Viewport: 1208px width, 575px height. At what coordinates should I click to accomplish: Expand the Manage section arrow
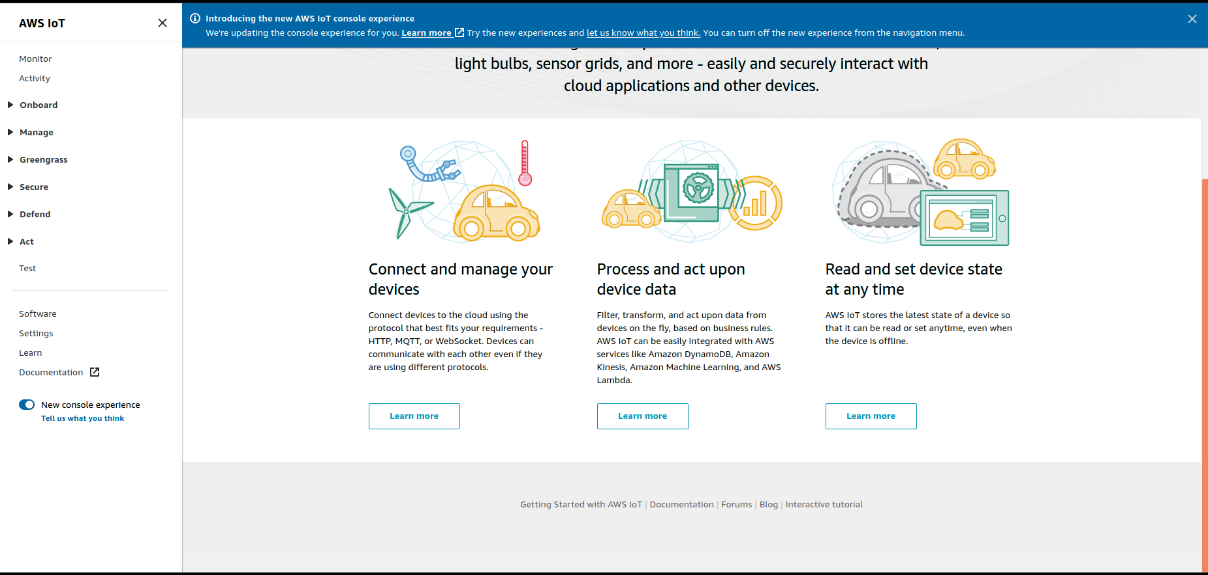coord(11,132)
